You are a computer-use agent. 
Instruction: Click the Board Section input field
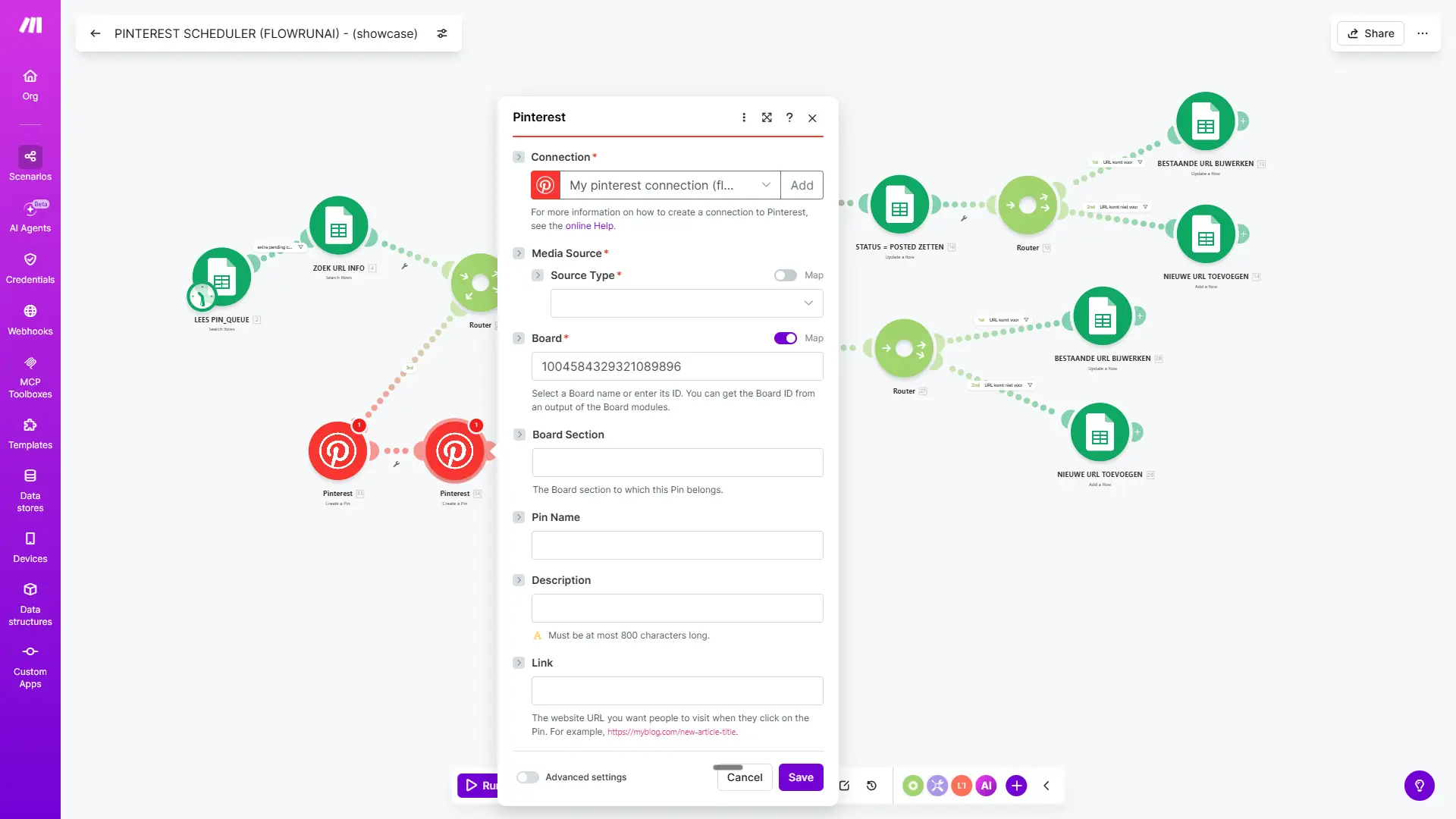coord(677,463)
